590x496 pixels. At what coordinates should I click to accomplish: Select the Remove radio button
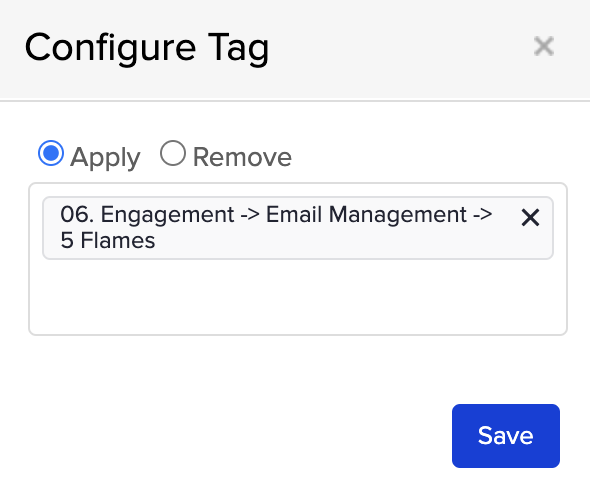coord(173,153)
